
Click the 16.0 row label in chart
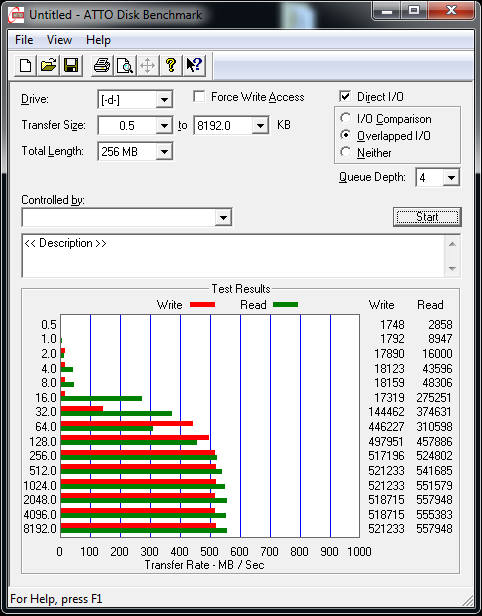[46, 398]
